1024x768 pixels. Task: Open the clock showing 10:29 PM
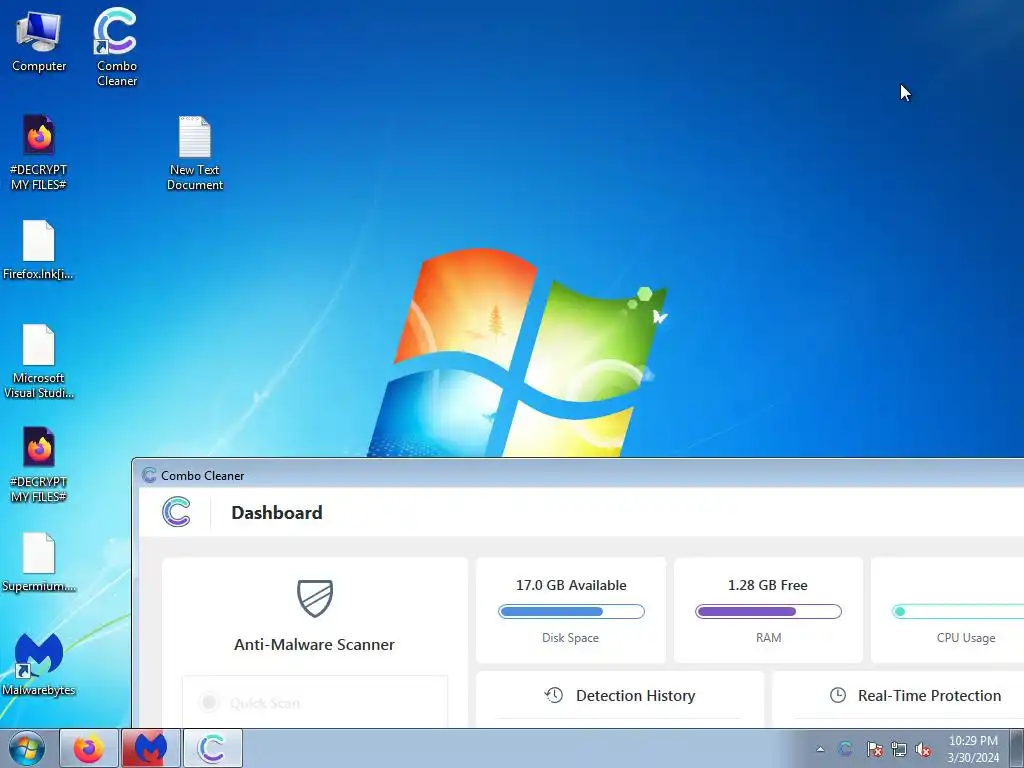(973, 749)
